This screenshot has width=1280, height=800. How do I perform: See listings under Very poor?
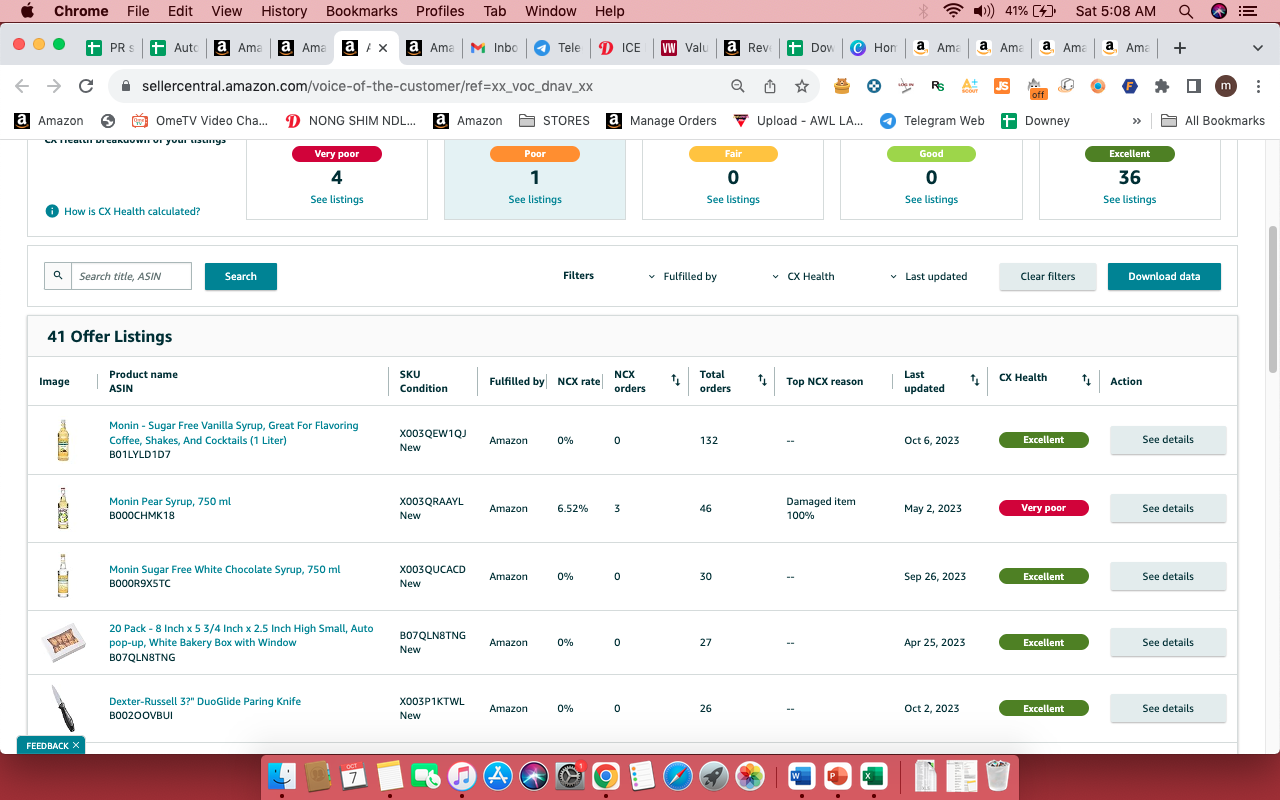337,200
